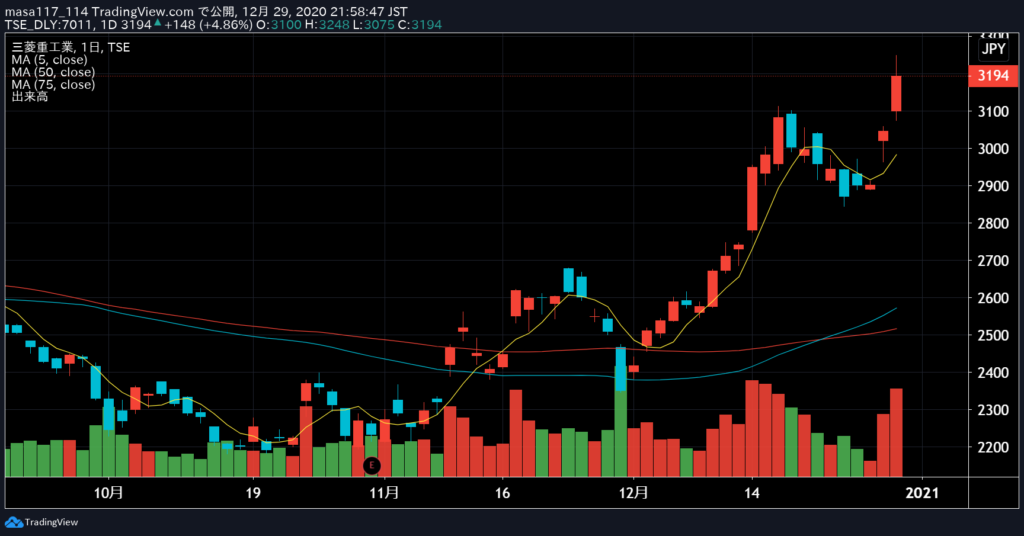This screenshot has height=536, width=1024.
Task: Select the MA (5, close) indicator label
Action: (49, 60)
